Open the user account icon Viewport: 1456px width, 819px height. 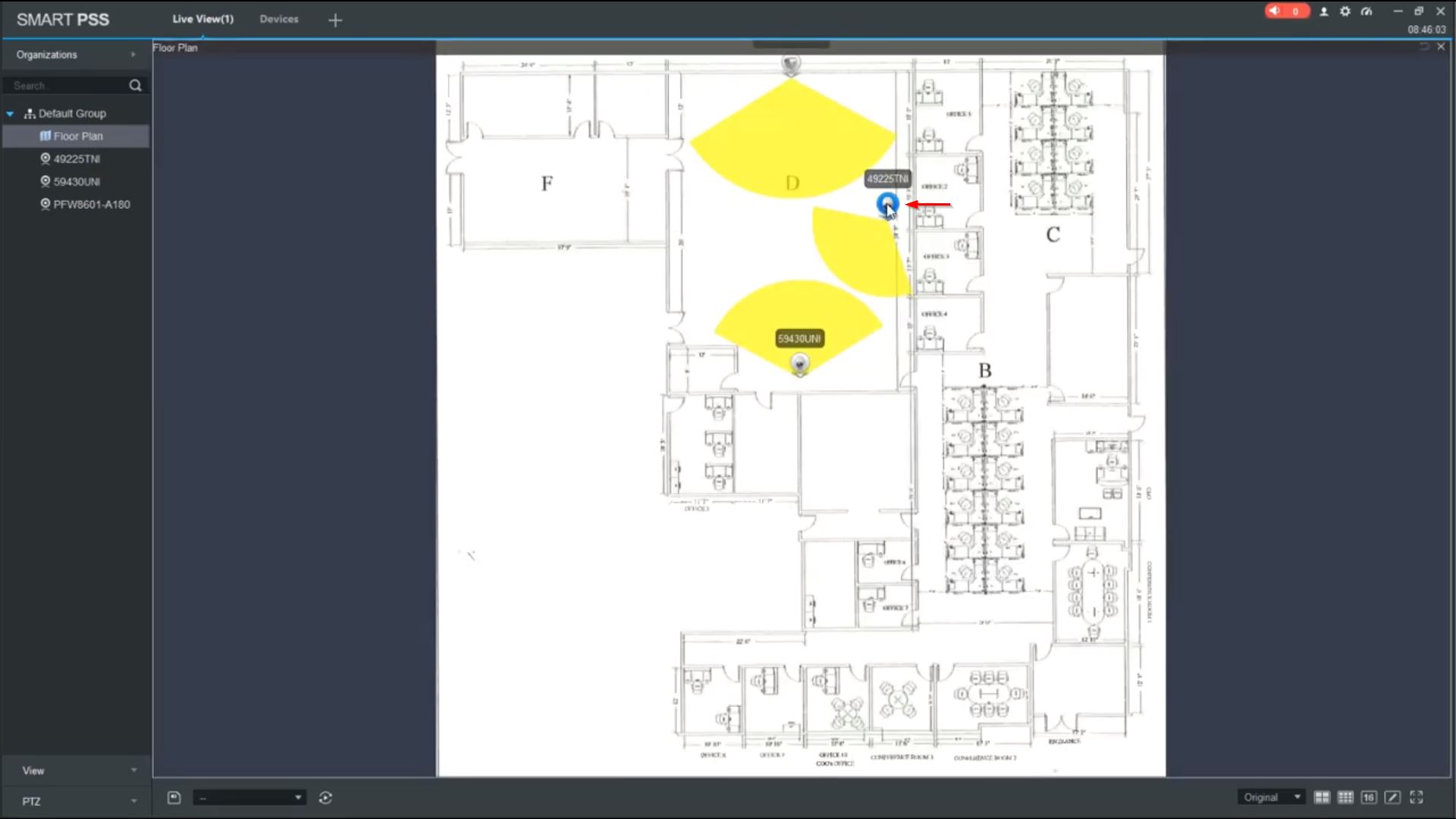coord(1324,11)
